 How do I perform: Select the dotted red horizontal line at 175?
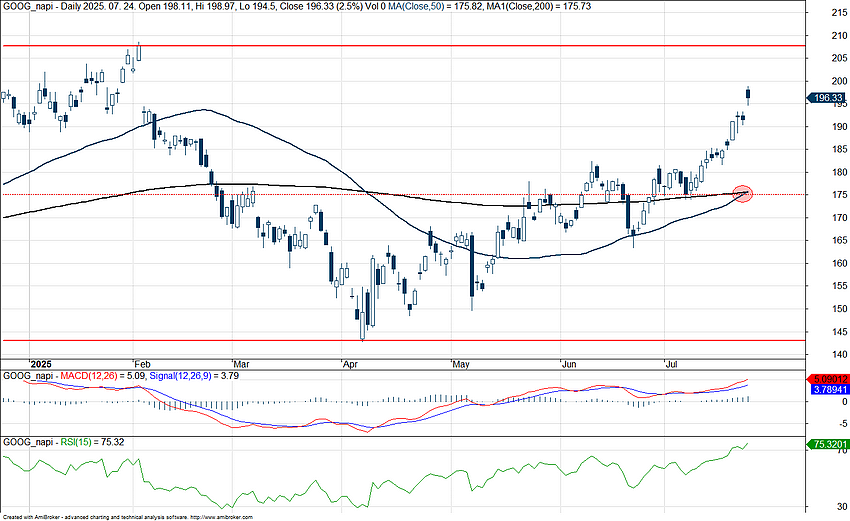(403, 194)
